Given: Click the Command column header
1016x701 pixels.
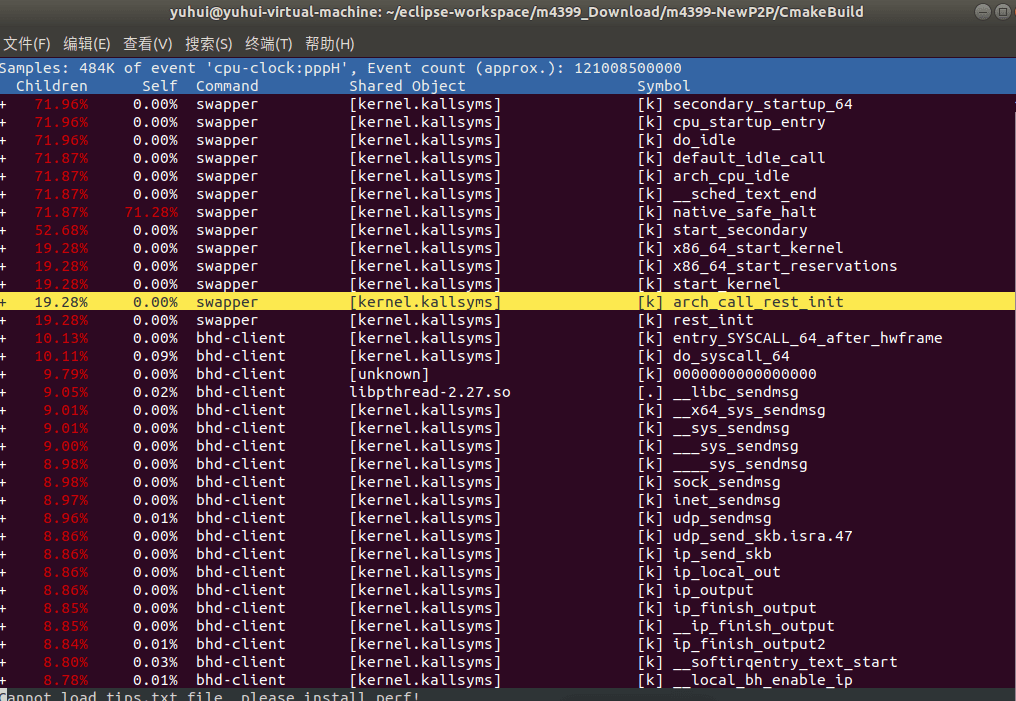Looking at the screenshot, I should (x=227, y=86).
